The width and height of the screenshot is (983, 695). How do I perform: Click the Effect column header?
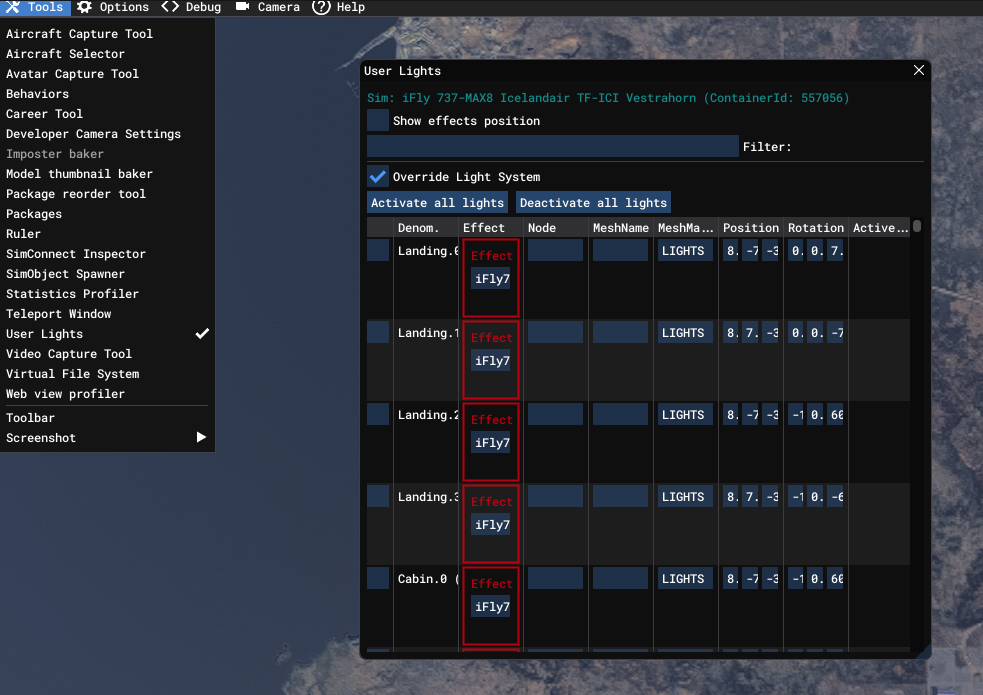click(x=484, y=228)
